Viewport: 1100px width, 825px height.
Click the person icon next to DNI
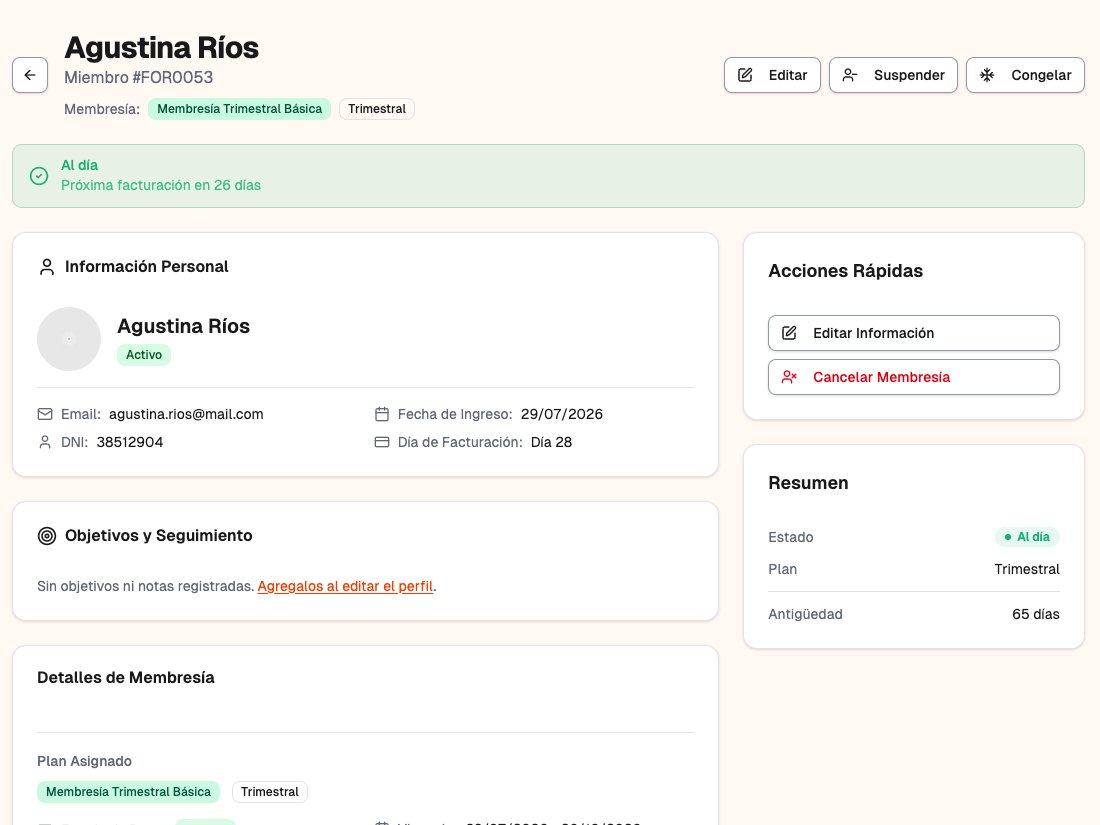(45, 443)
